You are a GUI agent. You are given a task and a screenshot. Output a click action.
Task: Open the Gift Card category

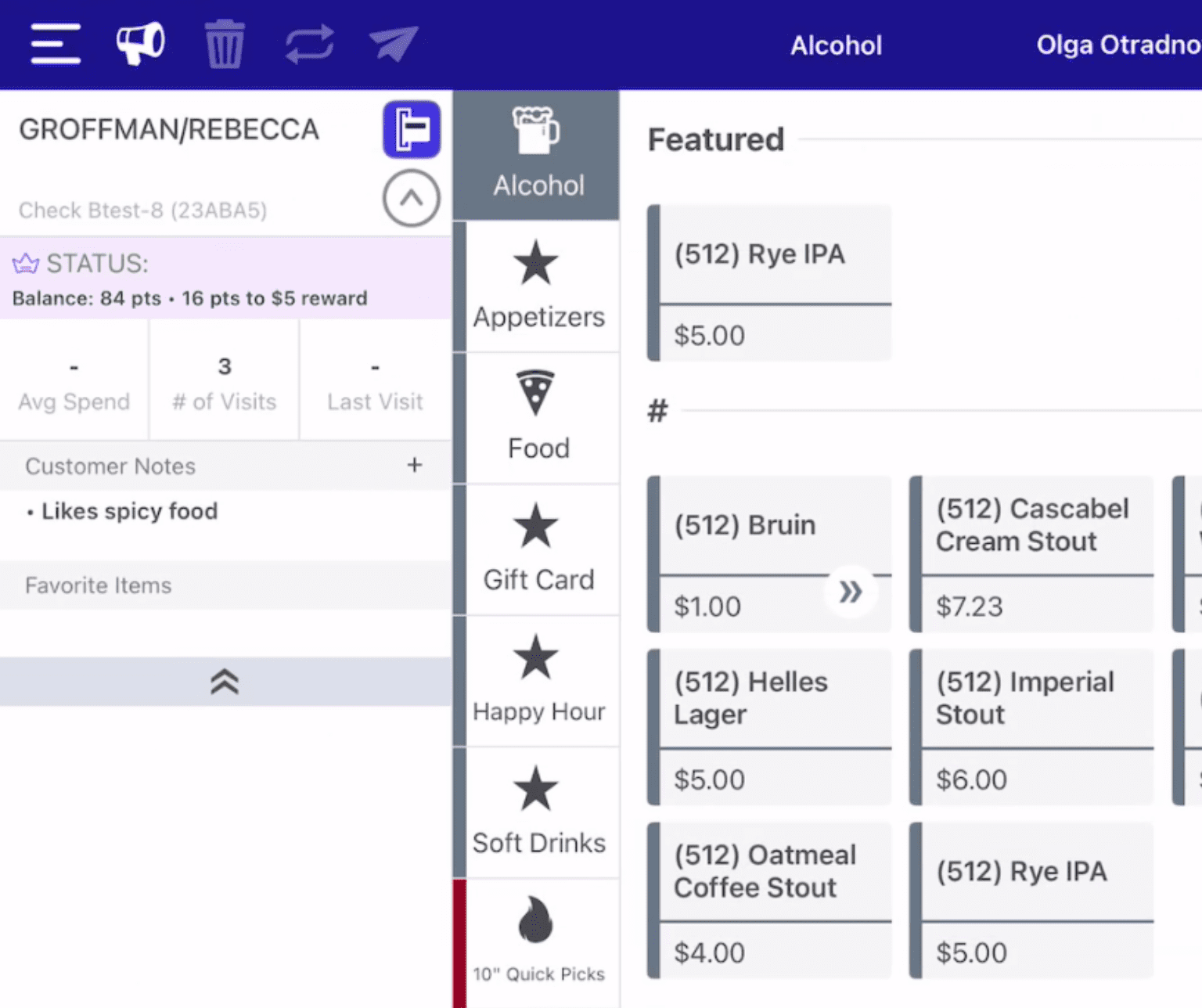(538, 549)
